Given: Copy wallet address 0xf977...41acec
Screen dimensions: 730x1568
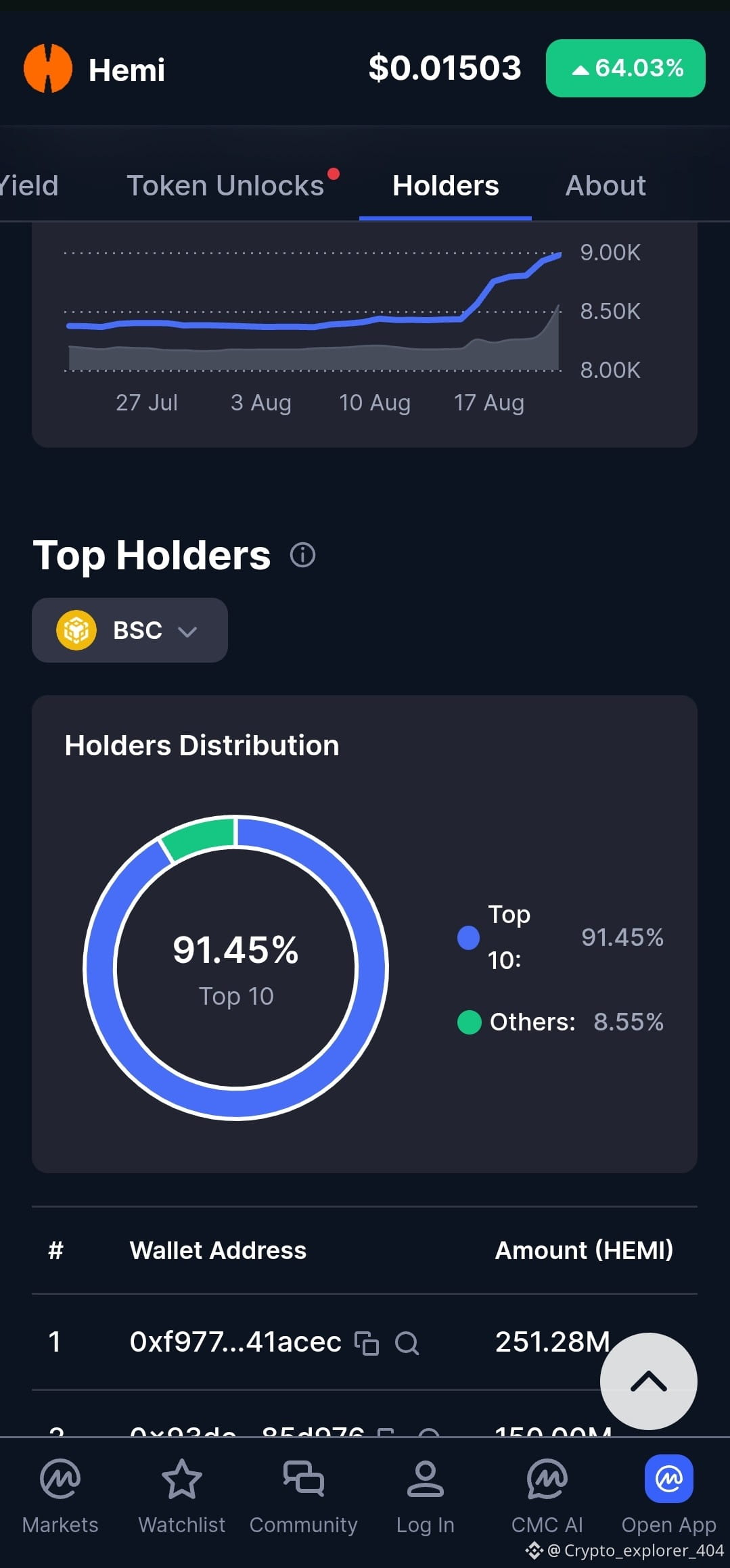Looking at the screenshot, I should 367,1342.
